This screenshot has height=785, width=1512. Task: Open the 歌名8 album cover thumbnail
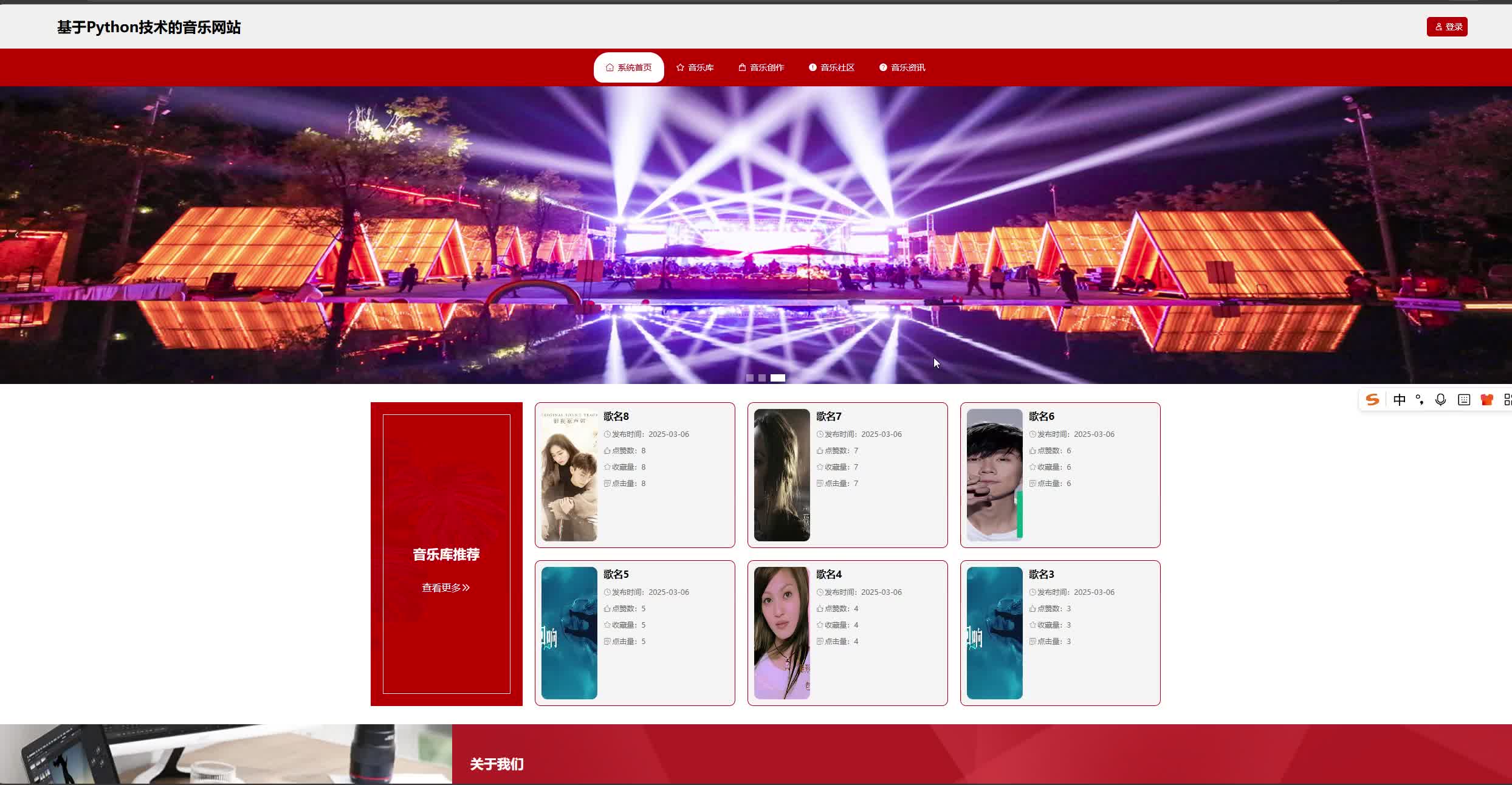(569, 475)
